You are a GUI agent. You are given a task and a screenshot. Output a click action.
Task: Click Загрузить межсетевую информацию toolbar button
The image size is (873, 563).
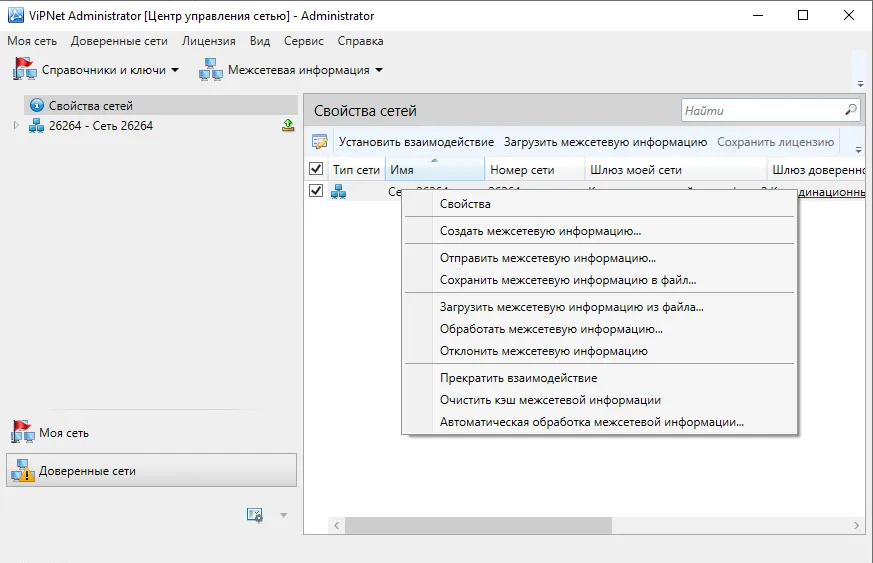[605, 142]
